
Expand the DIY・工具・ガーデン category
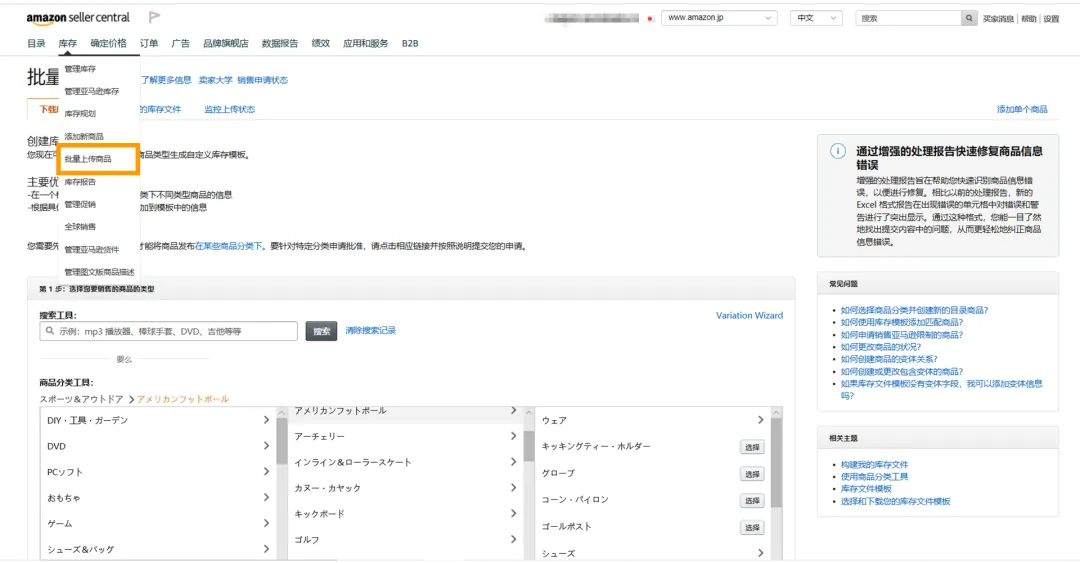(158, 420)
